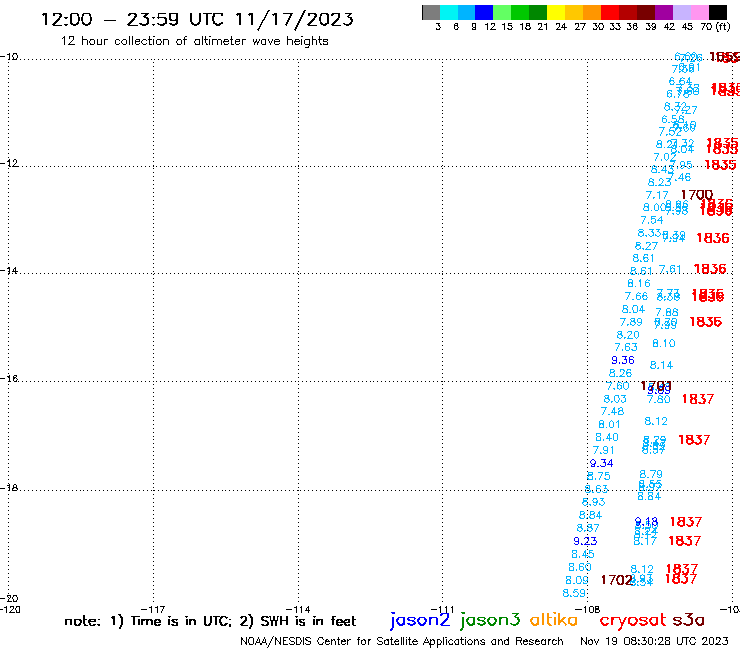Click the subtitle '12 hour collection of altimeter wave heights'
Viewport: 740px width, 650px height.
[194, 41]
